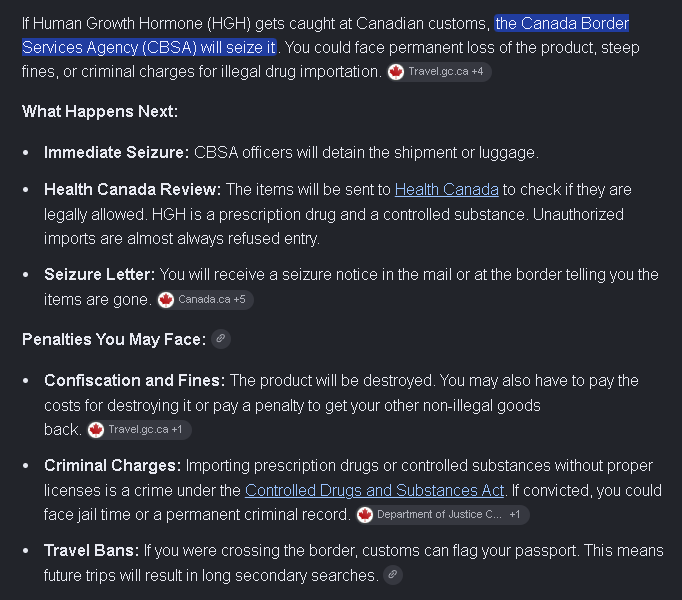The width and height of the screenshot is (682, 600).
Task: Click the 'What Happens Next:' heading
Action: [x=100, y=112]
